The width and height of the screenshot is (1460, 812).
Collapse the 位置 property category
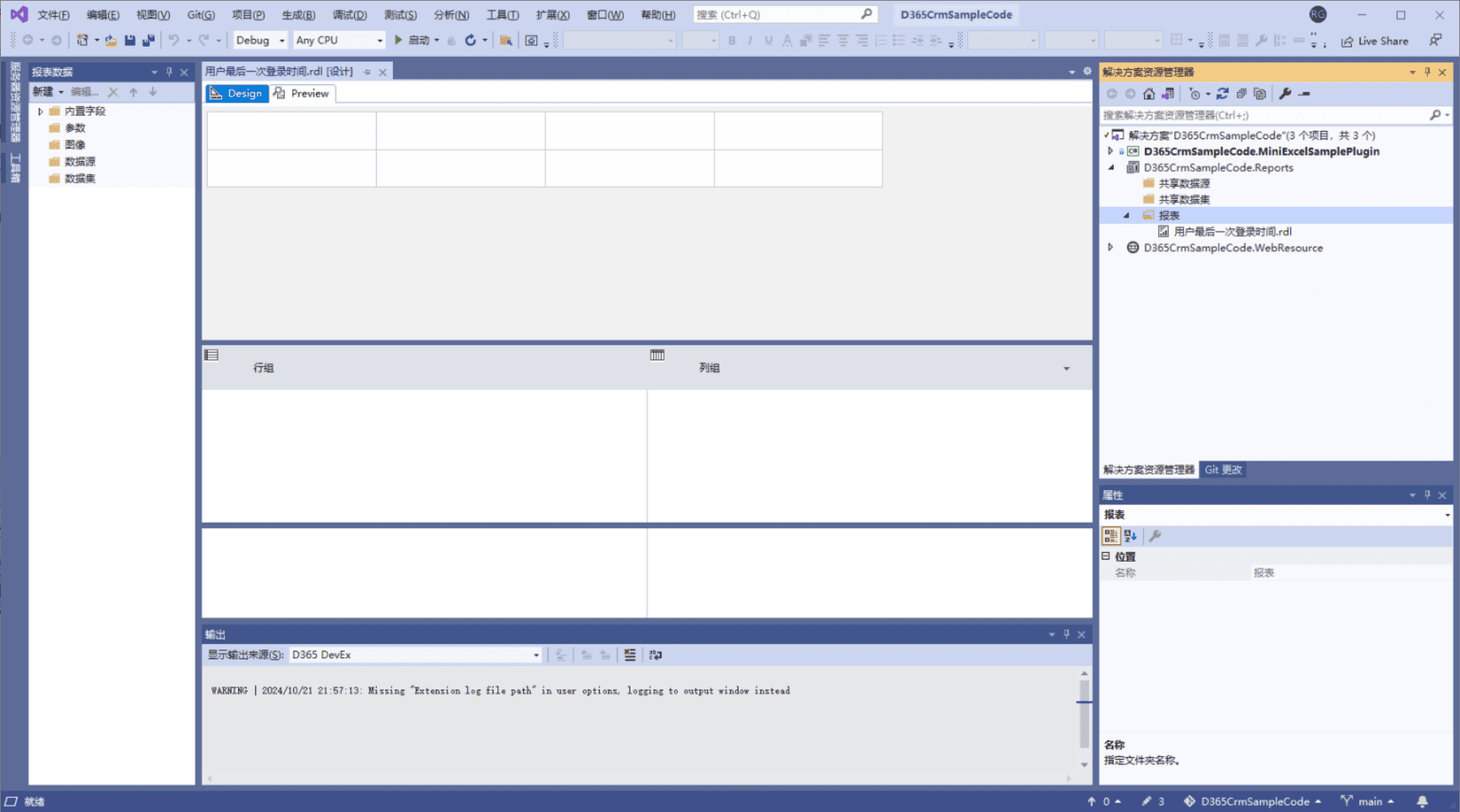[x=1106, y=557]
